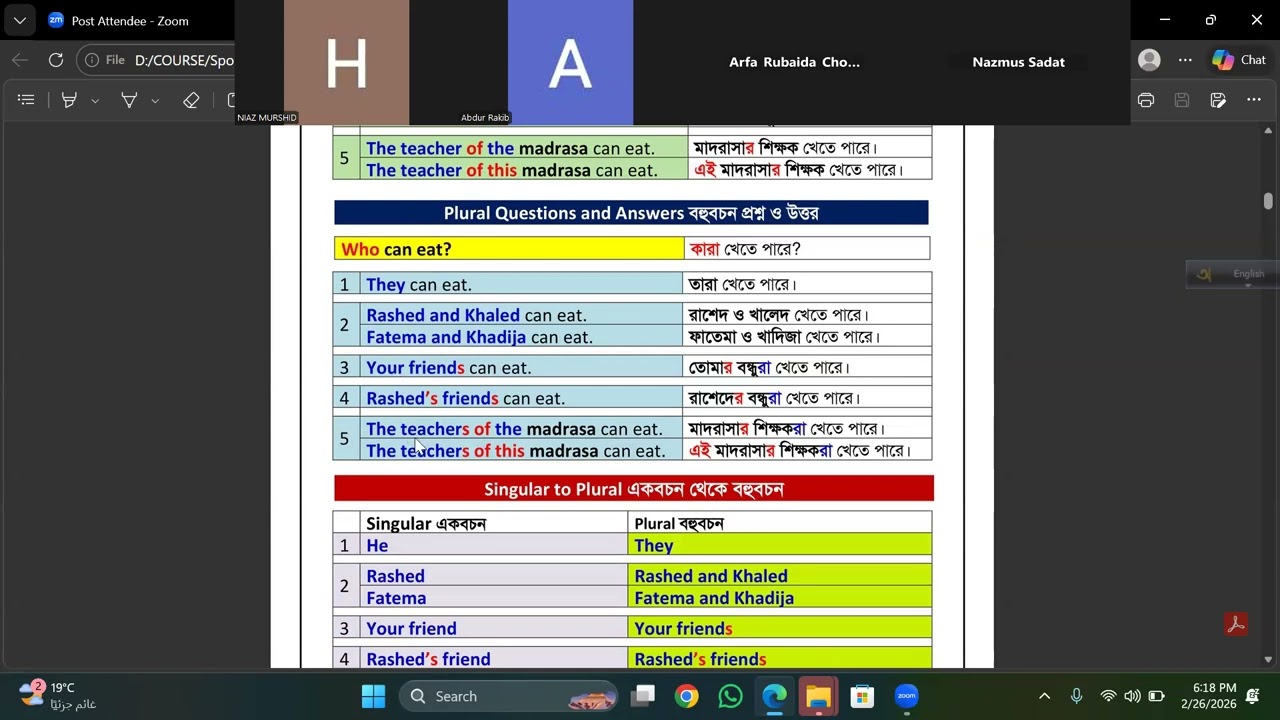Open Task View from the taskbar
1280x720 pixels.
click(x=643, y=696)
